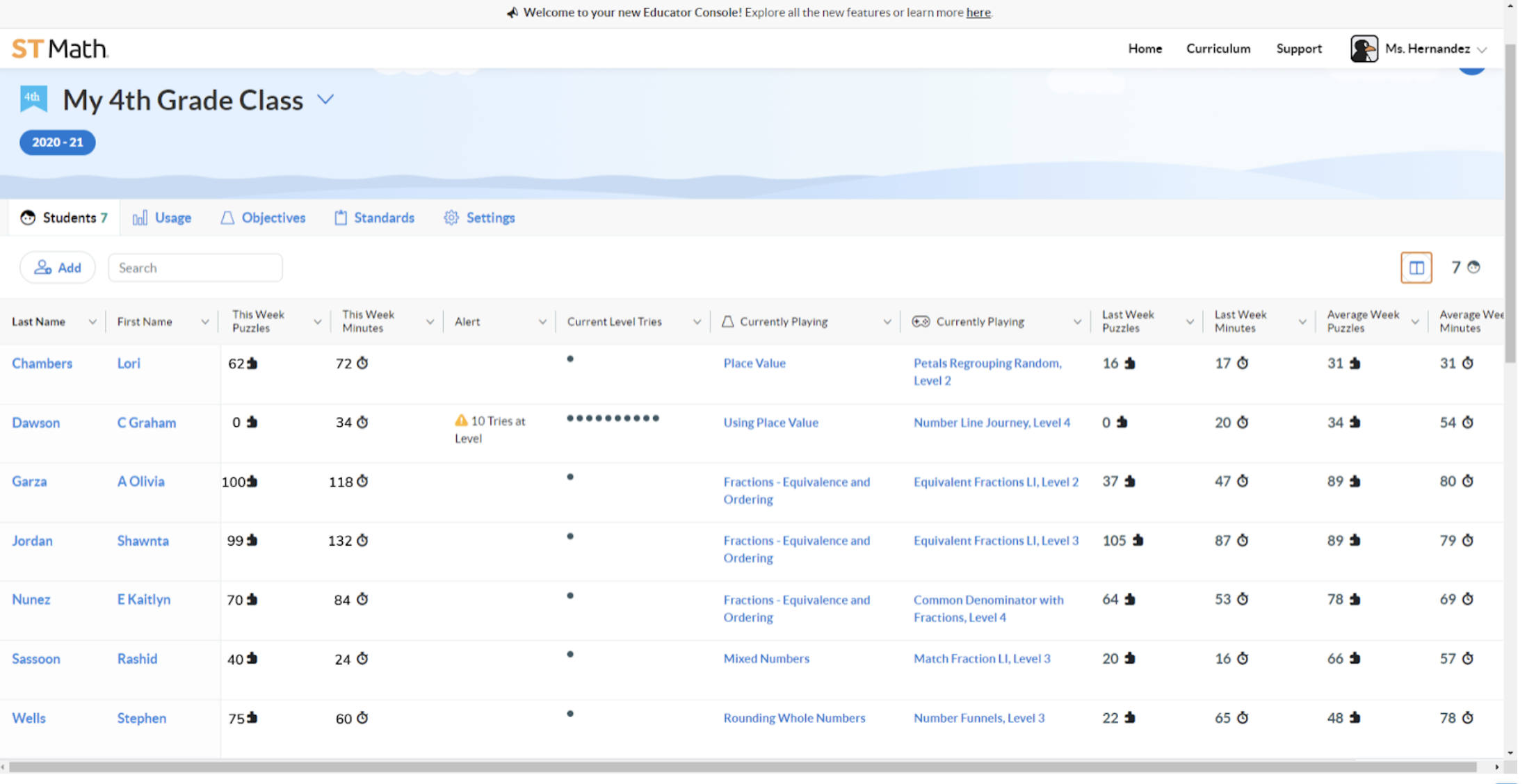Open the Chambers student link
This screenshot has width=1527, height=784.
pos(42,364)
